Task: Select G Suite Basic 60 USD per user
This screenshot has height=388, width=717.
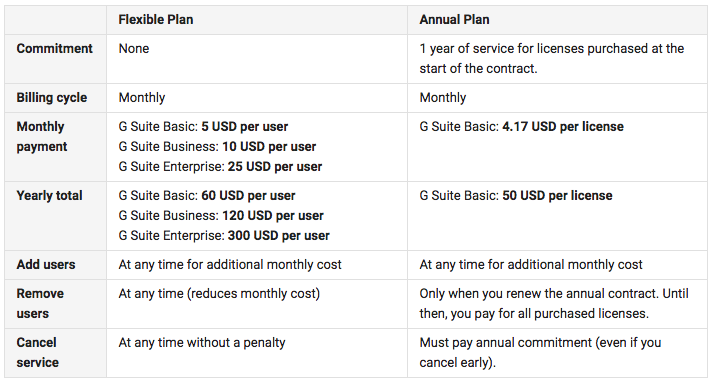Action: pyautogui.click(x=207, y=196)
